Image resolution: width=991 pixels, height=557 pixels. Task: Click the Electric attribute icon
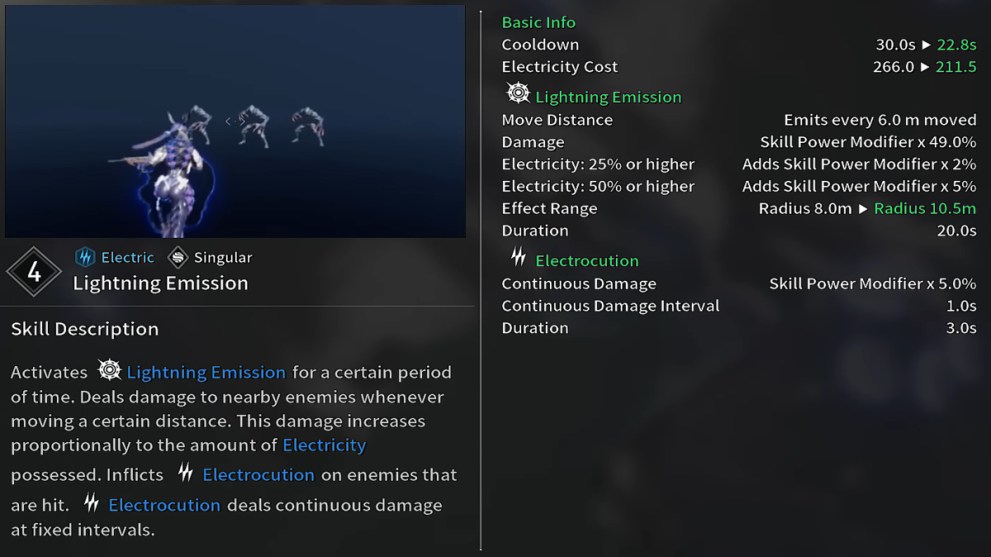(85, 257)
